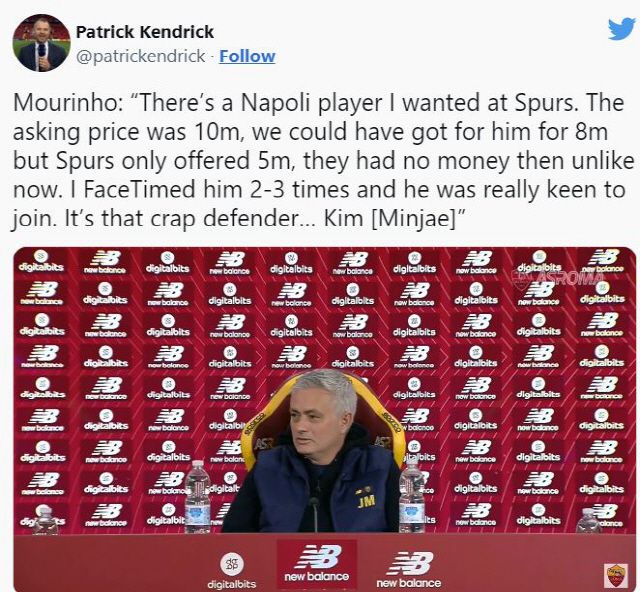Click the AS Roma crest on the desk
The height and width of the screenshot is (592, 640).
pos(615,575)
